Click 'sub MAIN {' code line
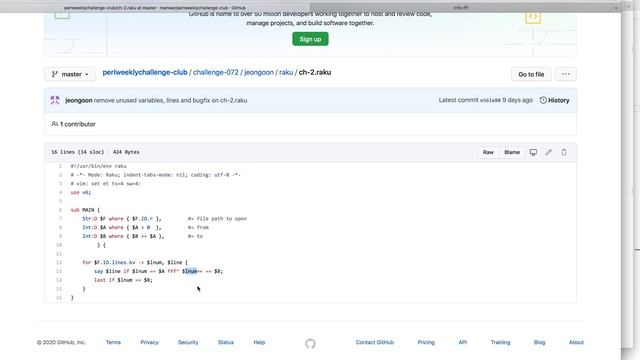This screenshot has height=360, width=640. 85,210
